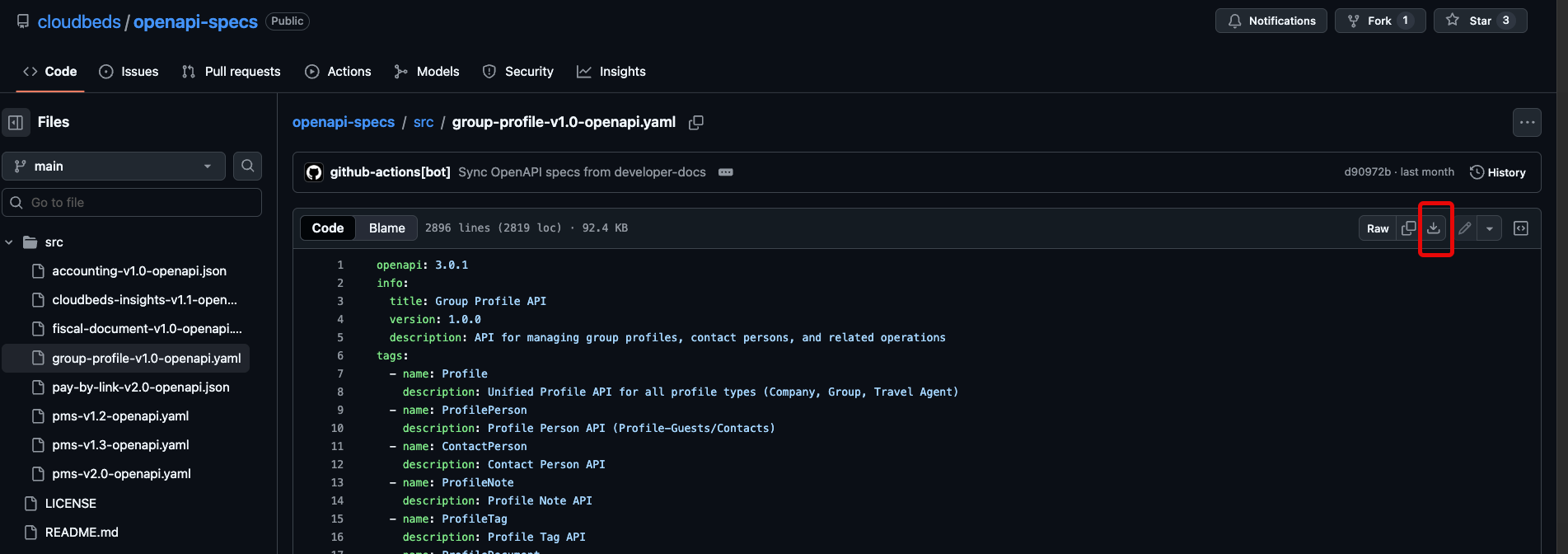1568x554 pixels.
Task: Open commit d90972b
Action: [x=1367, y=172]
